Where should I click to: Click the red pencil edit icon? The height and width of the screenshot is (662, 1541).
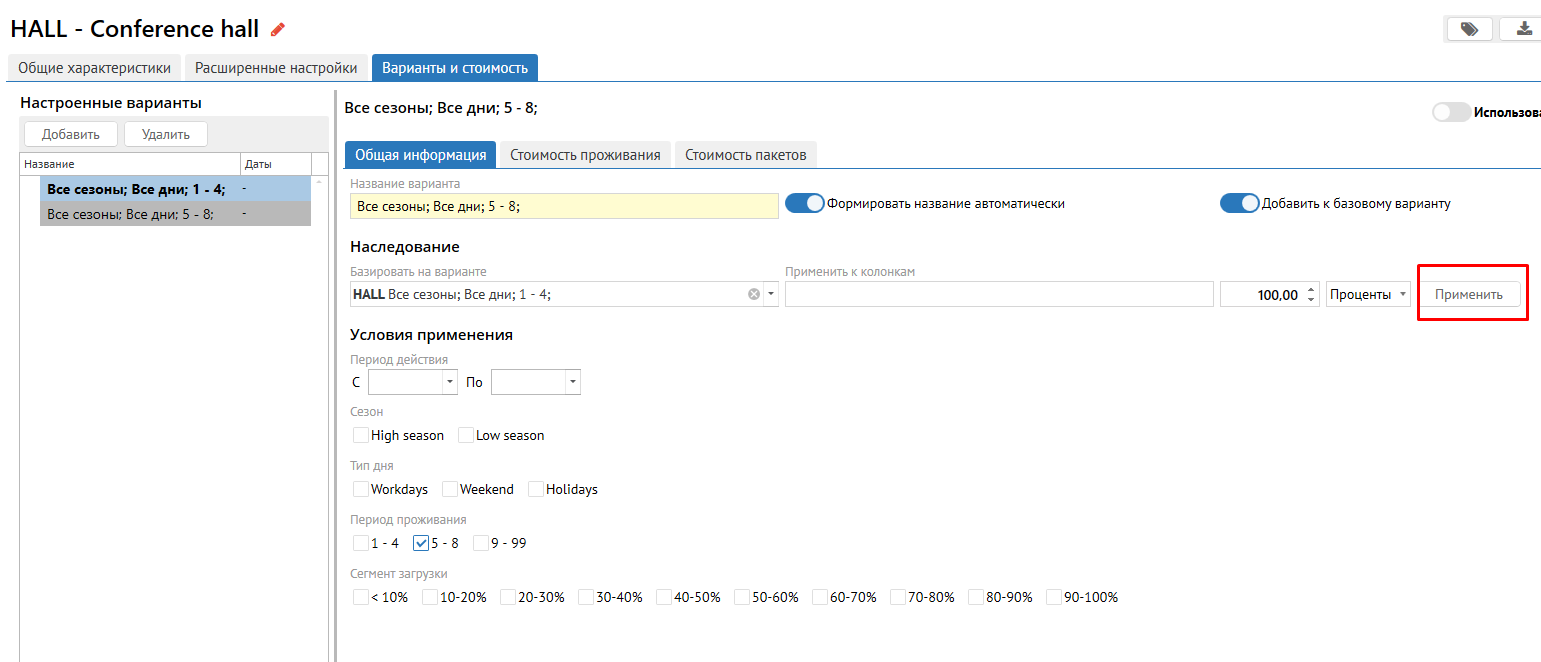pos(278,30)
